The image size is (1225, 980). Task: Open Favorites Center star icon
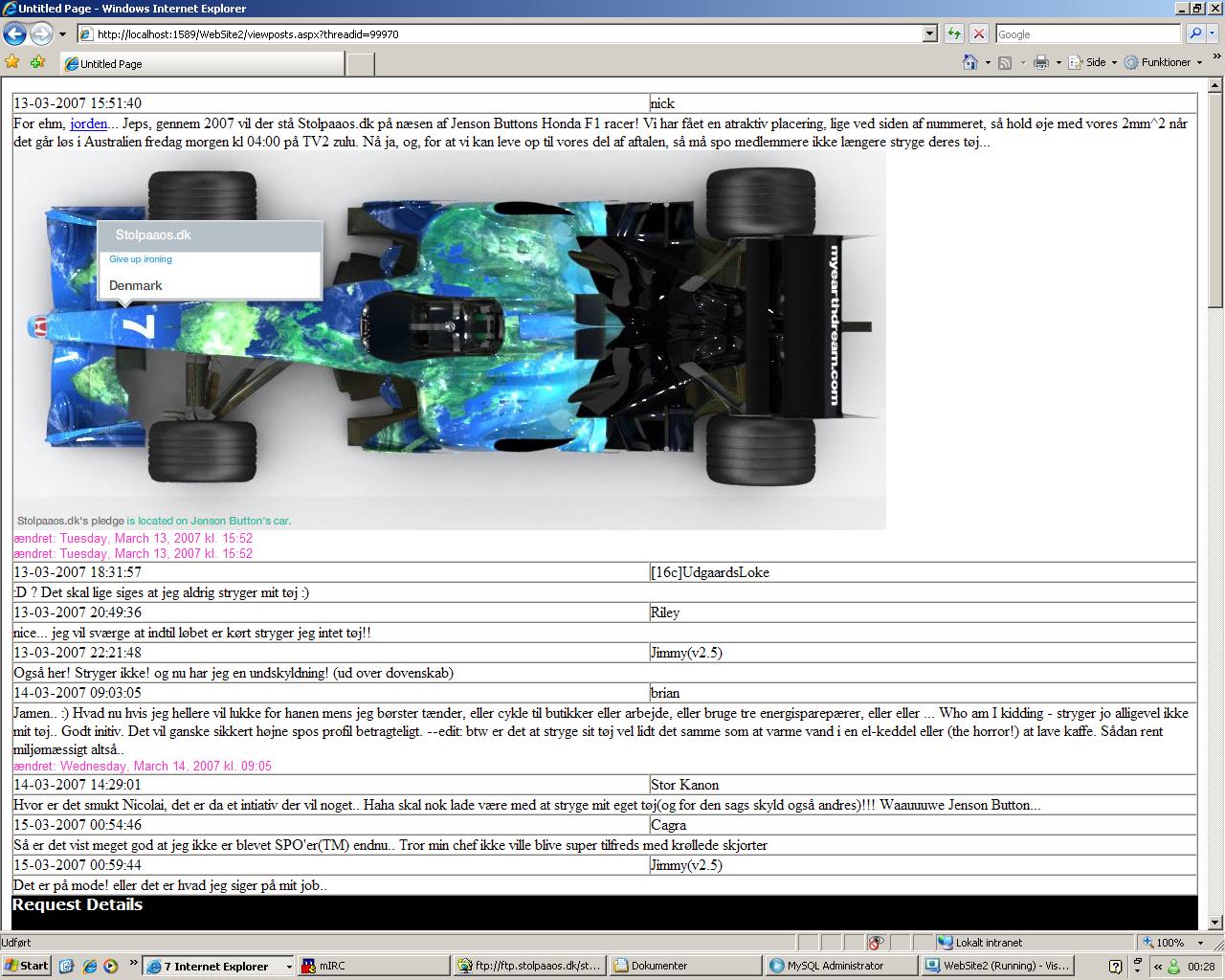coord(12,62)
